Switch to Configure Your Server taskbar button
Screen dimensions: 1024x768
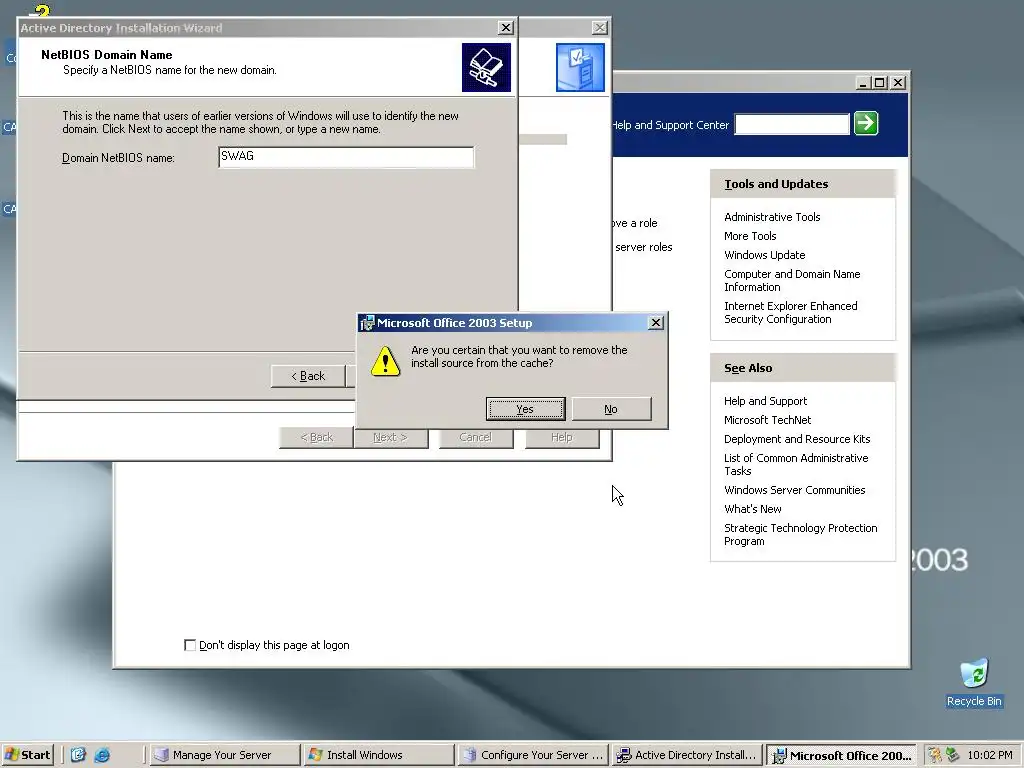(x=533, y=755)
